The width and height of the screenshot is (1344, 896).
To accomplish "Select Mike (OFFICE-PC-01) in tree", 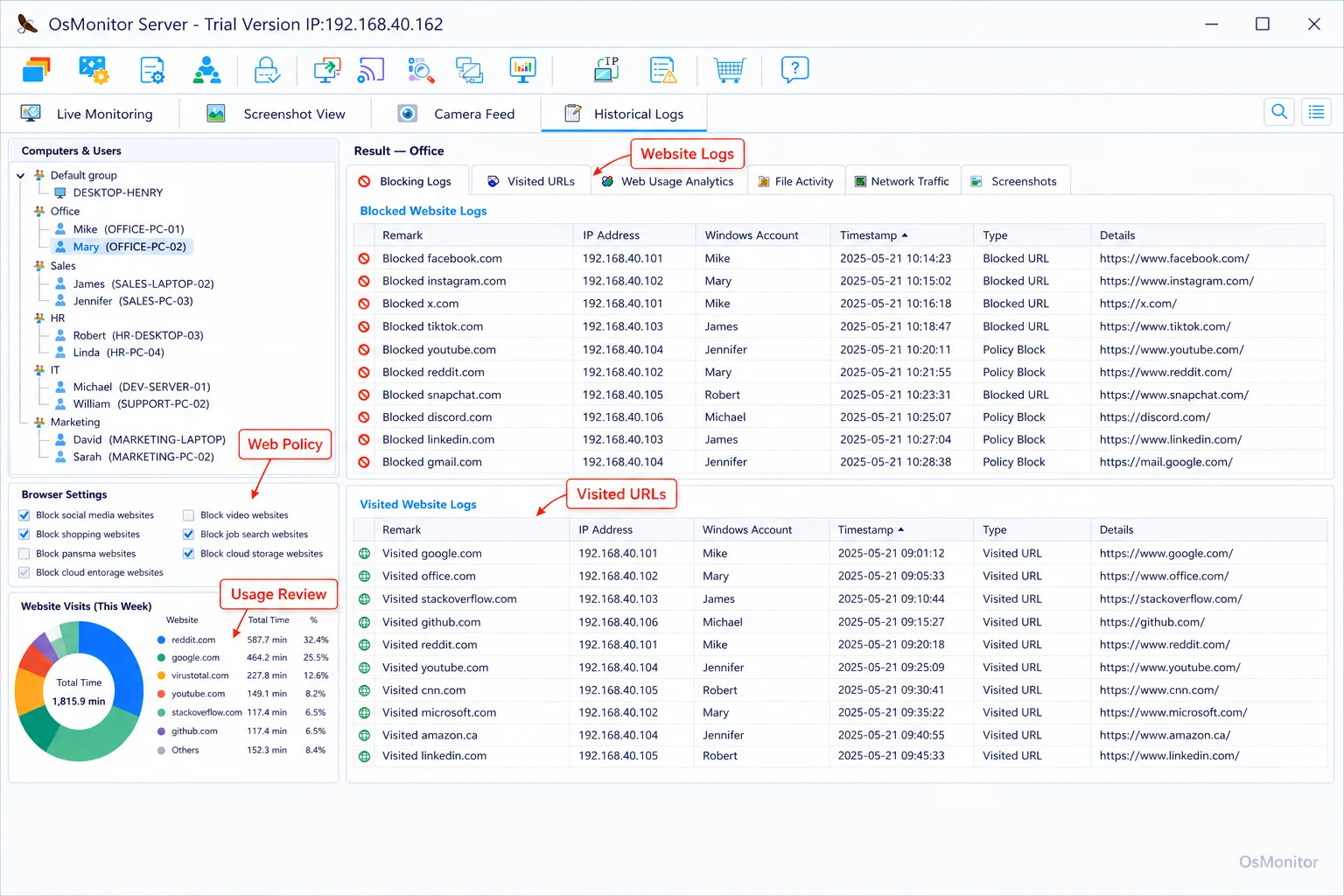I will [x=129, y=229].
